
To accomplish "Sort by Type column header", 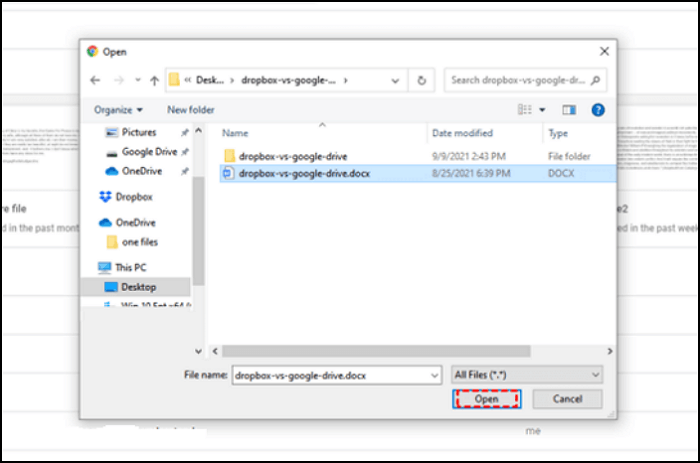I will pyautogui.click(x=558, y=133).
